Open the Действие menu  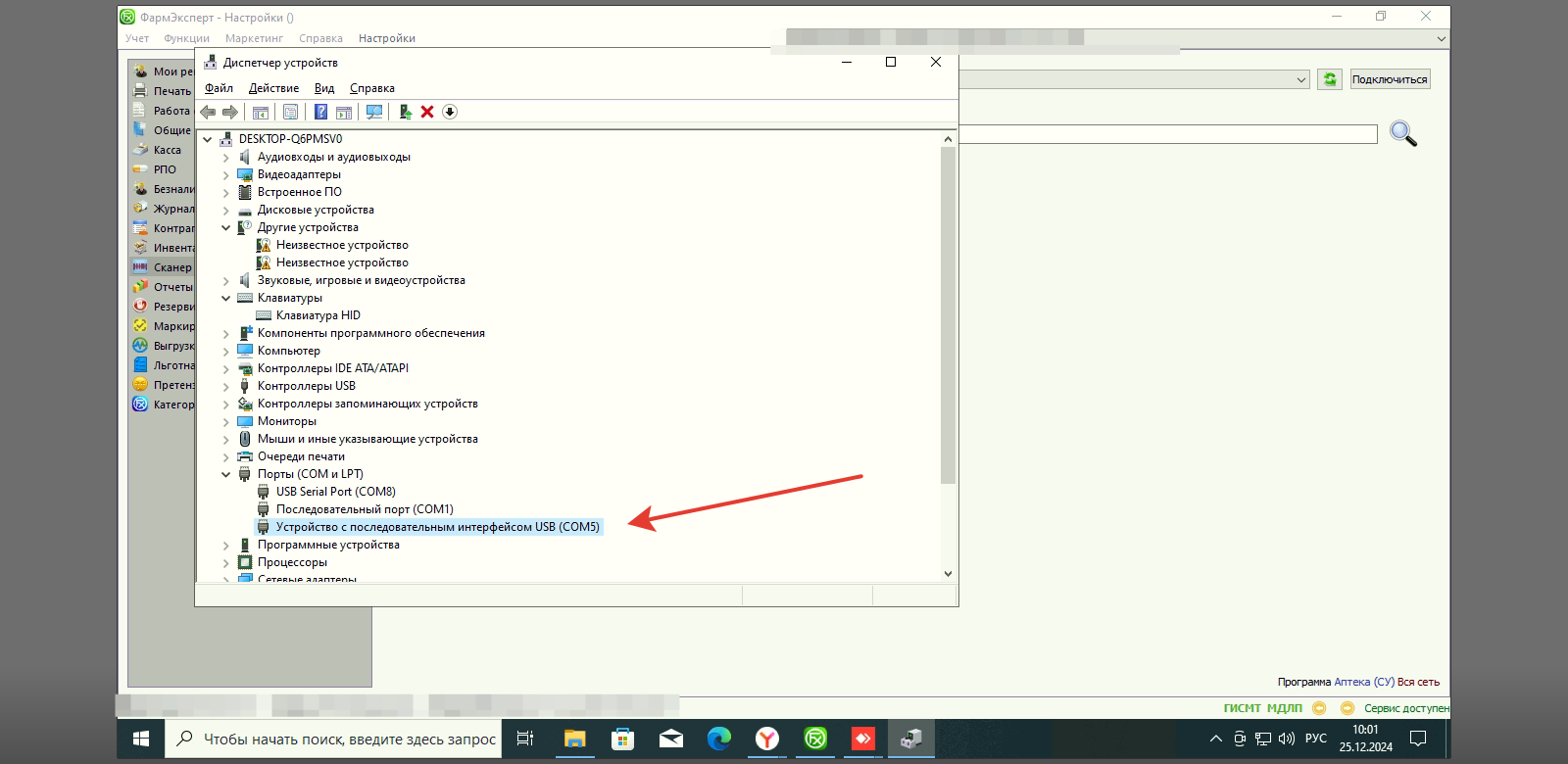273,88
